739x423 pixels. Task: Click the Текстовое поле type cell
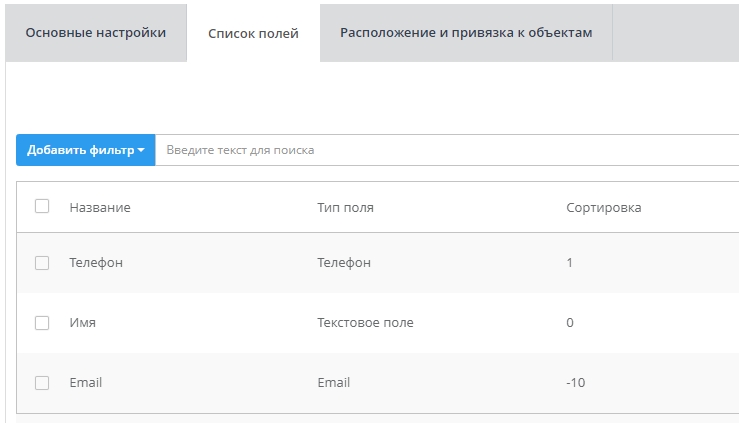(365, 323)
